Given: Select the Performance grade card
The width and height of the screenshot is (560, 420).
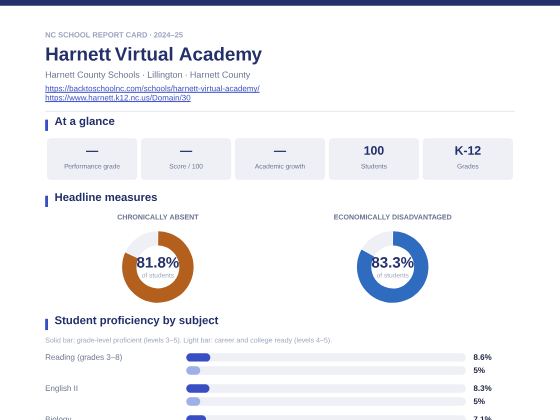Looking at the screenshot, I should (x=92, y=159).
